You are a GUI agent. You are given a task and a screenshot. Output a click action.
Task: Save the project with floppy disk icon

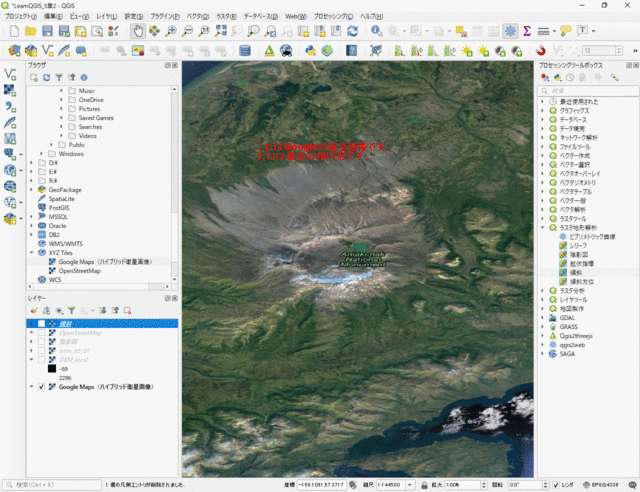[47, 31]
